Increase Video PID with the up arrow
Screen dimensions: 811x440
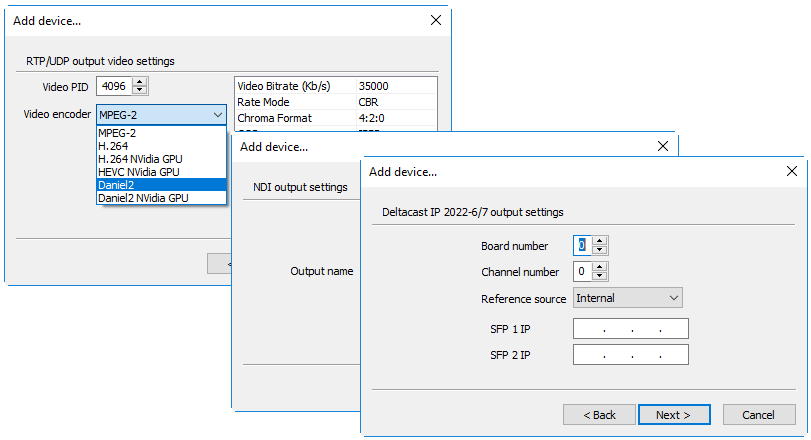[x=139, y=82]
